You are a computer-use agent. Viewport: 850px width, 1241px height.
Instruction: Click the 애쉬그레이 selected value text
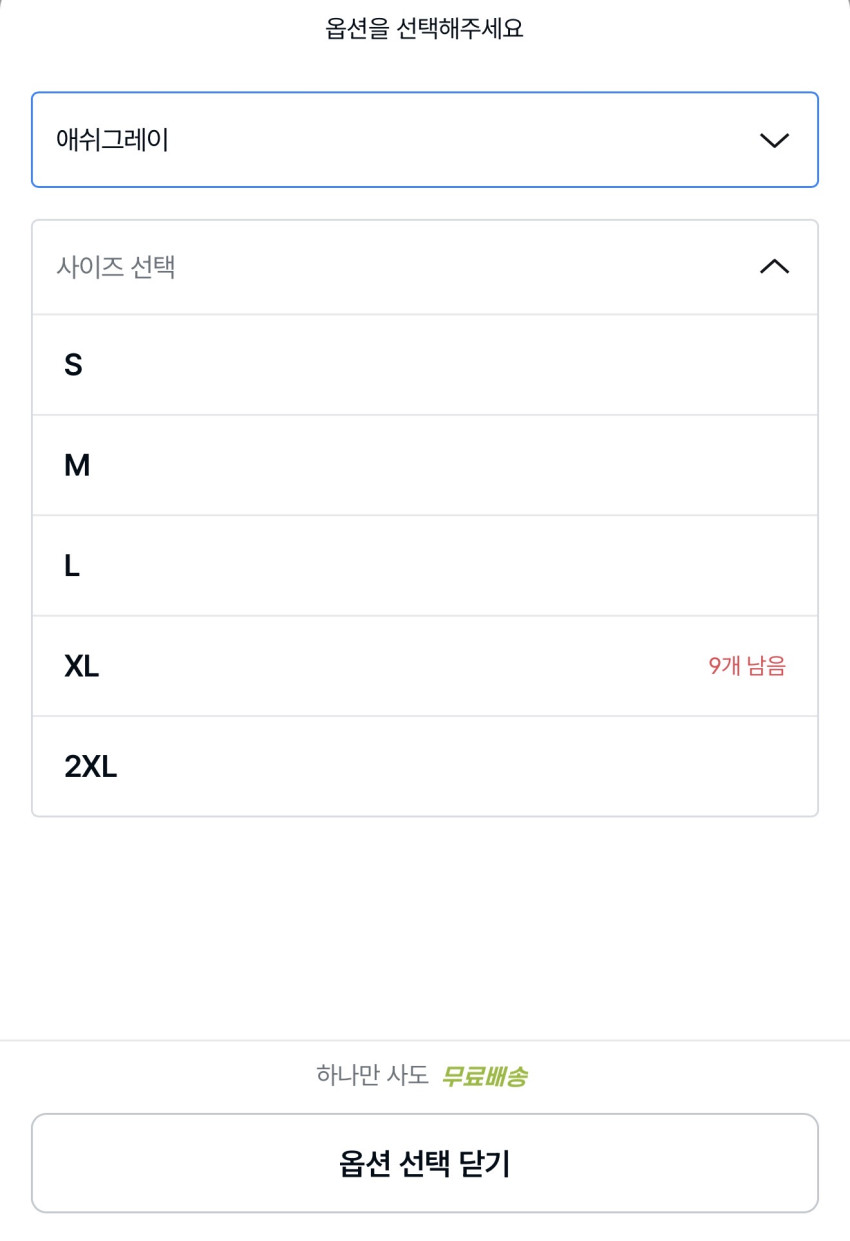point(112,140)
